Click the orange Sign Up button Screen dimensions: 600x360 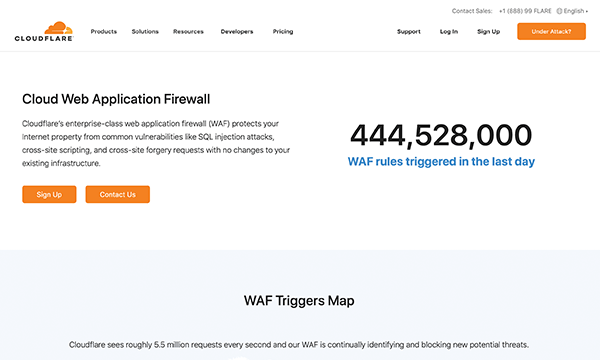point(49,194)
